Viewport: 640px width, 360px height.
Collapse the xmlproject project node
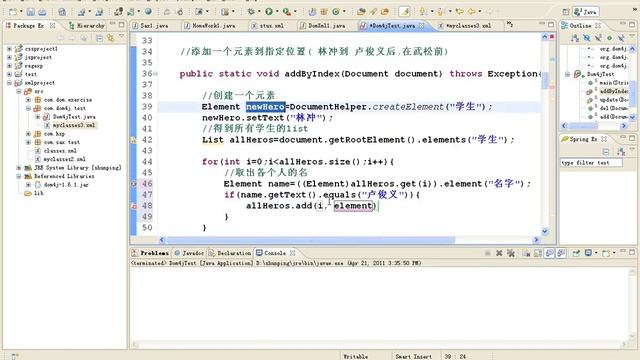[9, 83]
